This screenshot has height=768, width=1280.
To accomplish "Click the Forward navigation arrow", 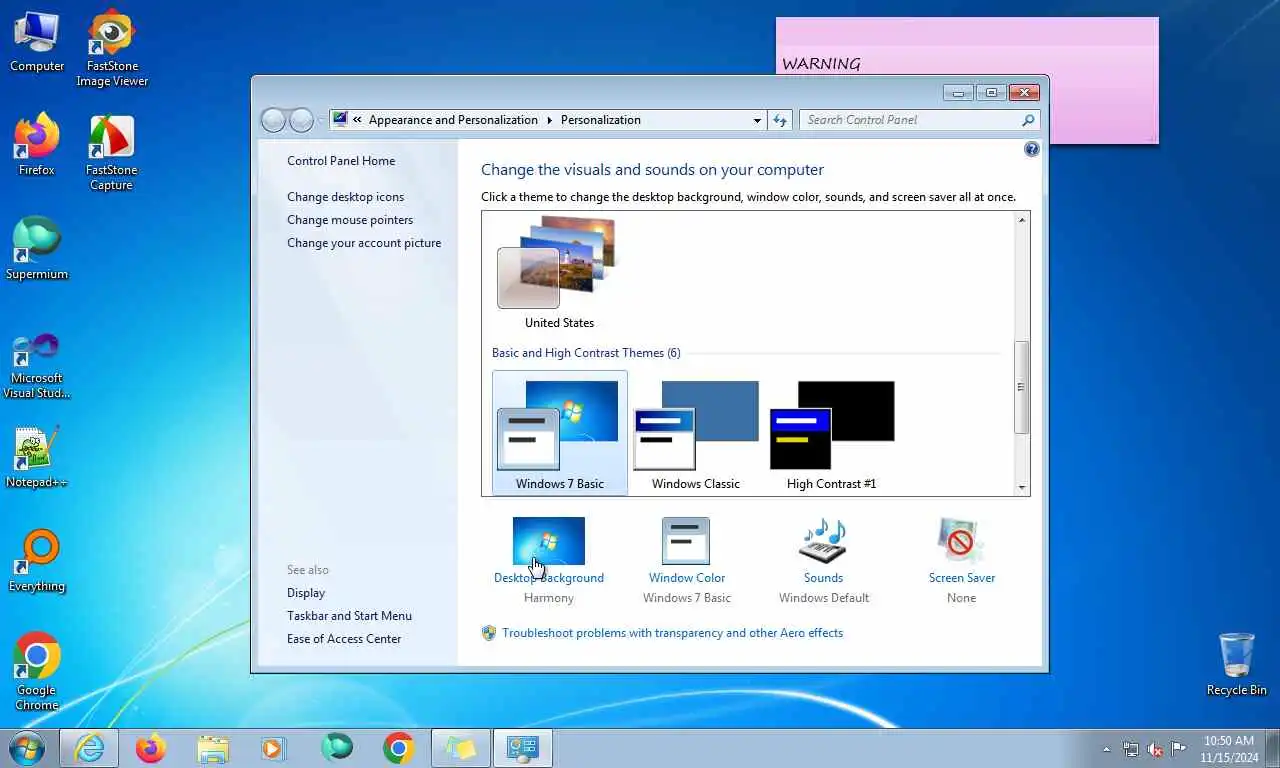I will [x=301, y=120].
